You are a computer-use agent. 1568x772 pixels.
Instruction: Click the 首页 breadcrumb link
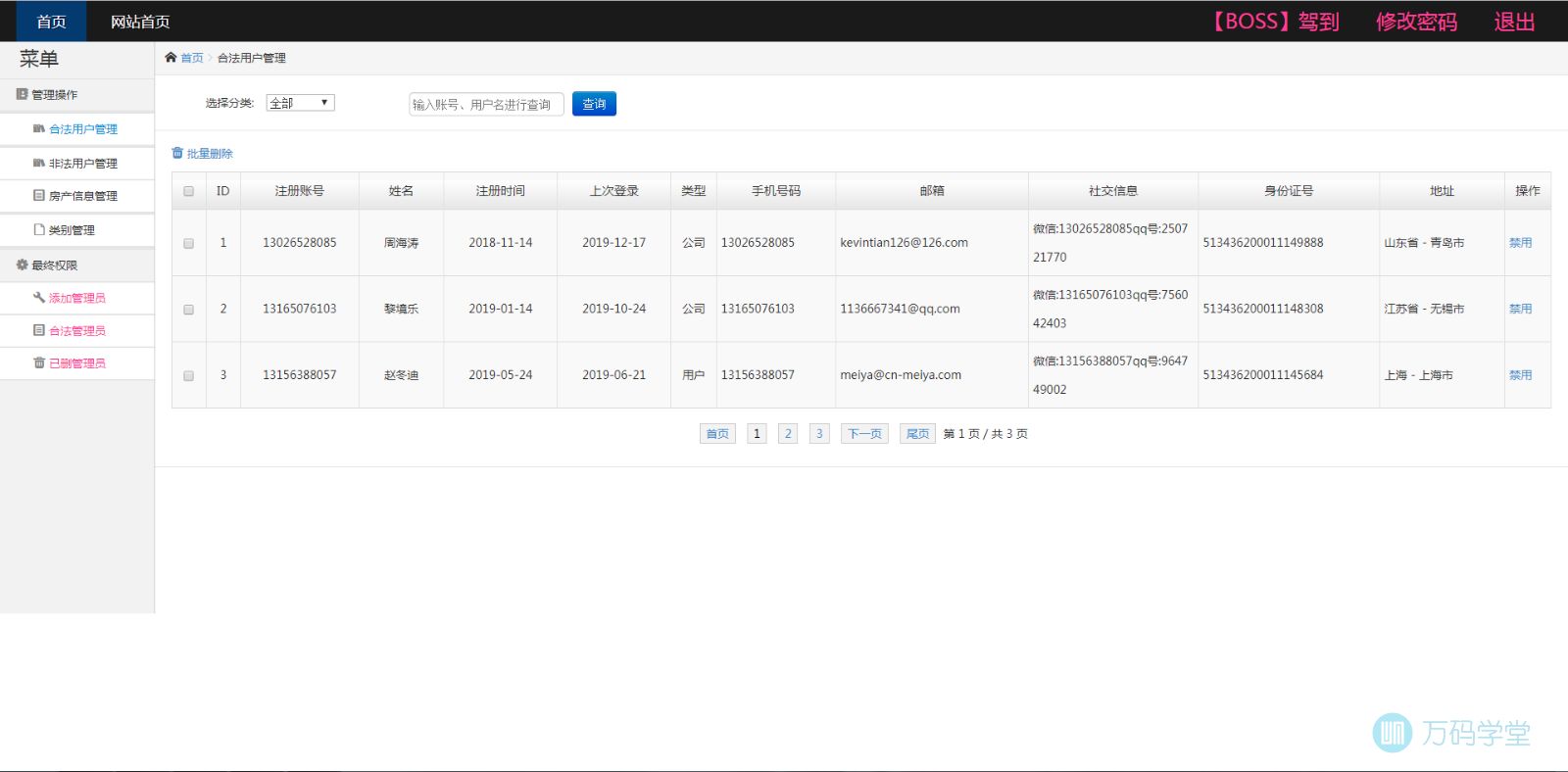tap(192, 58)
